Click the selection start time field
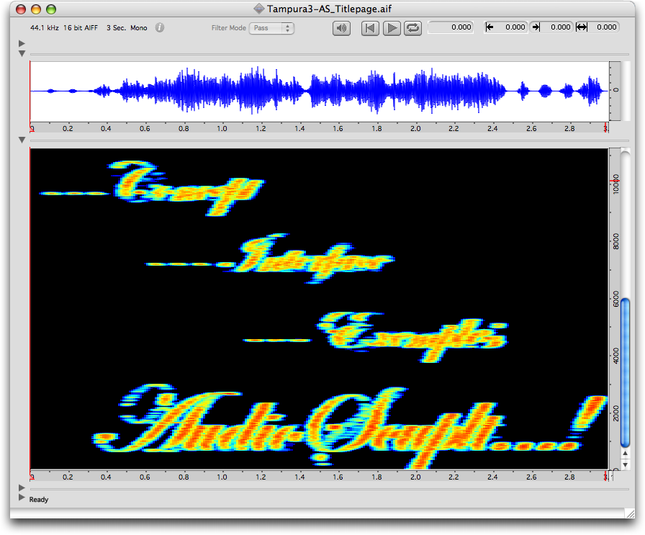Viewport: 645px width, 535px height. tap(512, 28)
